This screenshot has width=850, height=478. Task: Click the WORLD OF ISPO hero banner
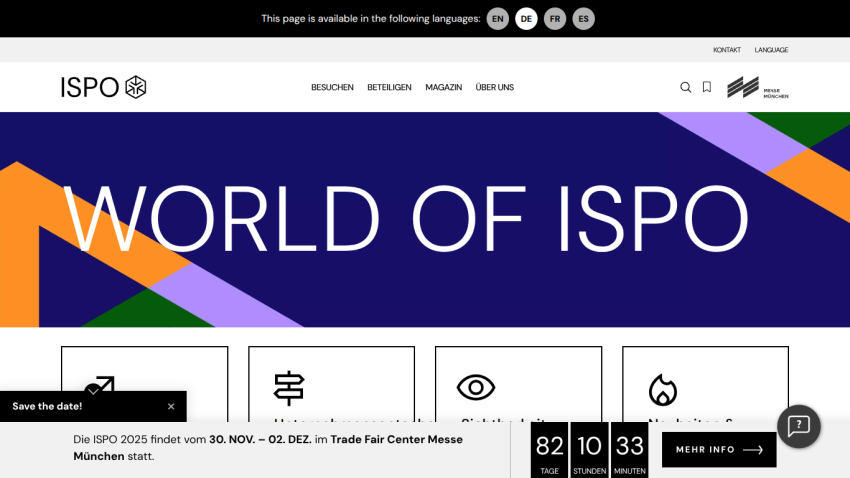[425, 219]
